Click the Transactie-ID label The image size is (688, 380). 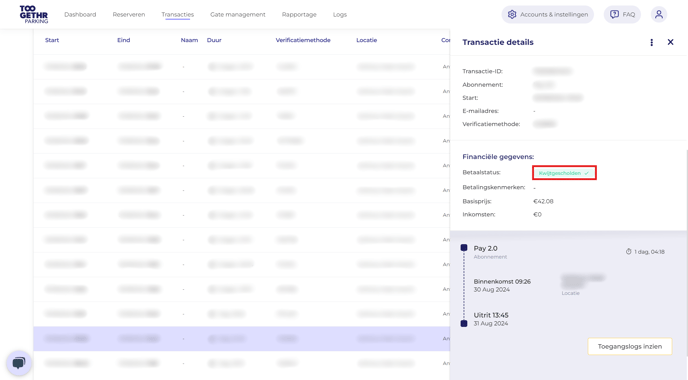click(482, 71)
